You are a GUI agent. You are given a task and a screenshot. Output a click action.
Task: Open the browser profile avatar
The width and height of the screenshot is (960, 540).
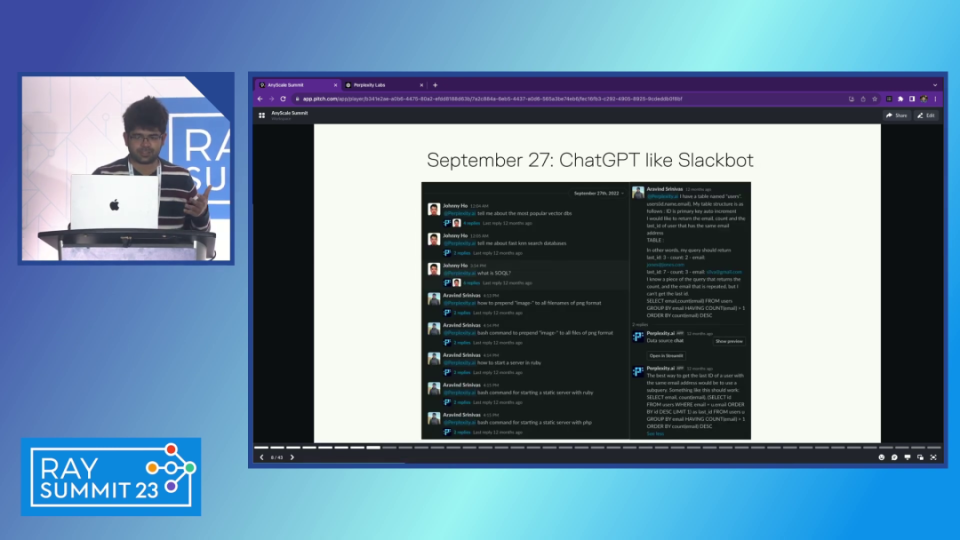(x=924, y=99)
